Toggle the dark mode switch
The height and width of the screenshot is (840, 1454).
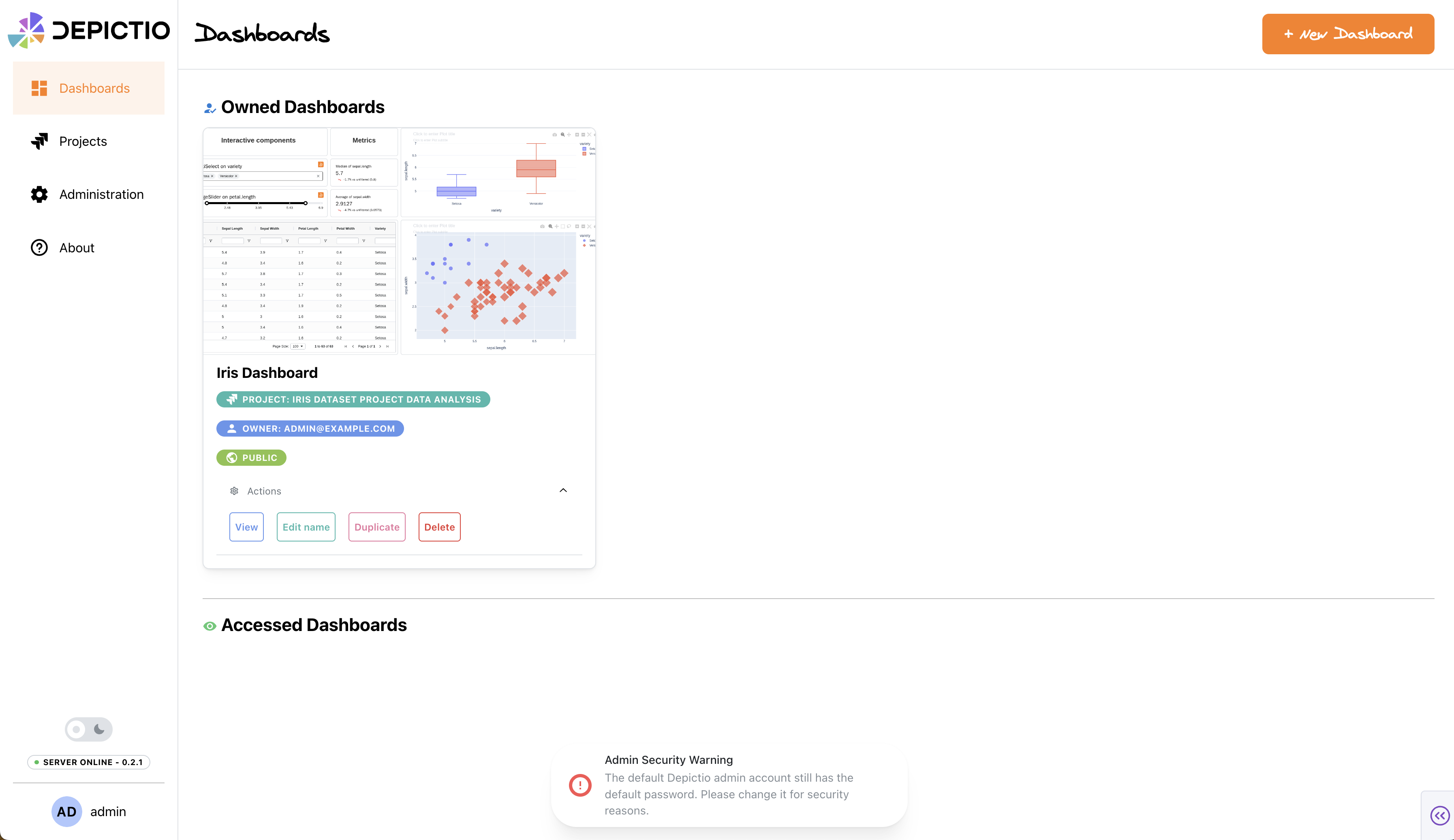pyautogui.click(x=88, y=729)
